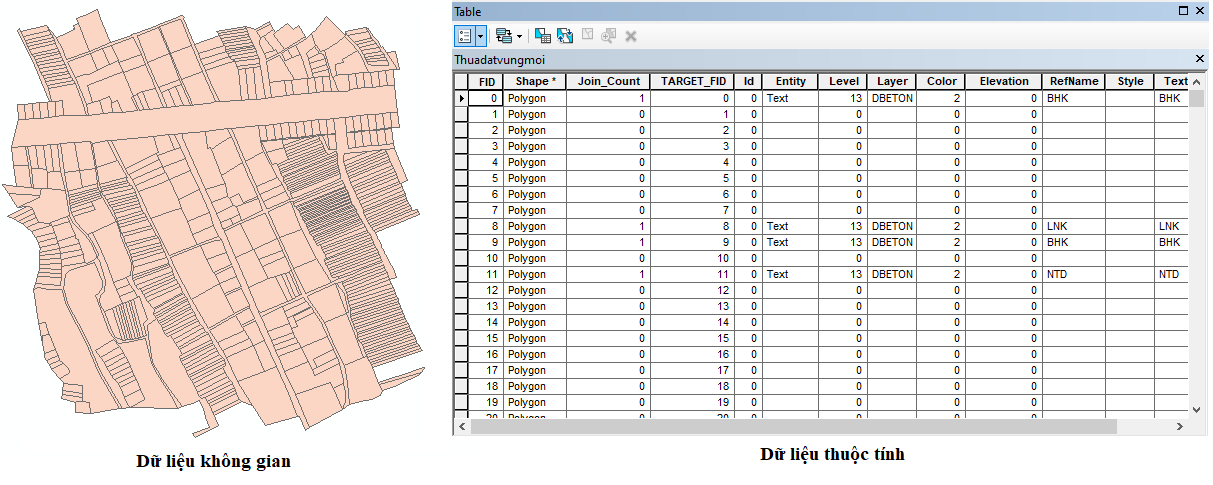Screen dimensions: 1213x485
Task: Click the Entity column header
Action: coord(790,82)
